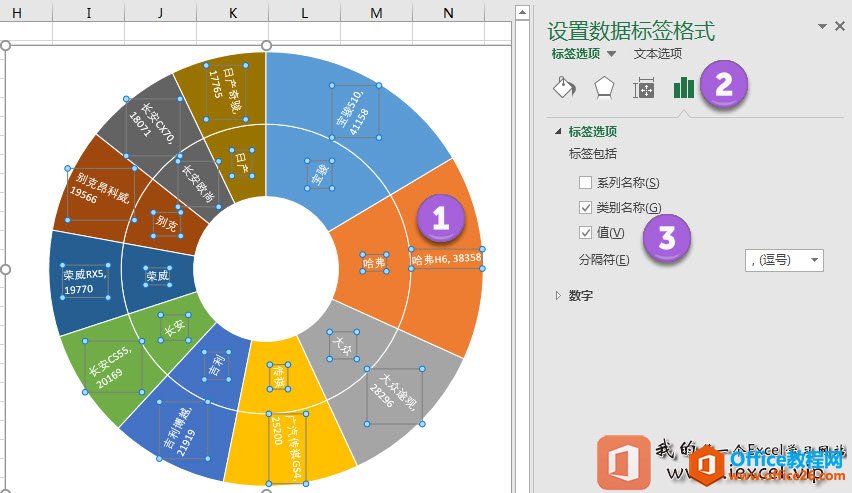852x493 pixels.
Task: Open the 标签选项 dropdown arrow
Action: pos(611,54)
